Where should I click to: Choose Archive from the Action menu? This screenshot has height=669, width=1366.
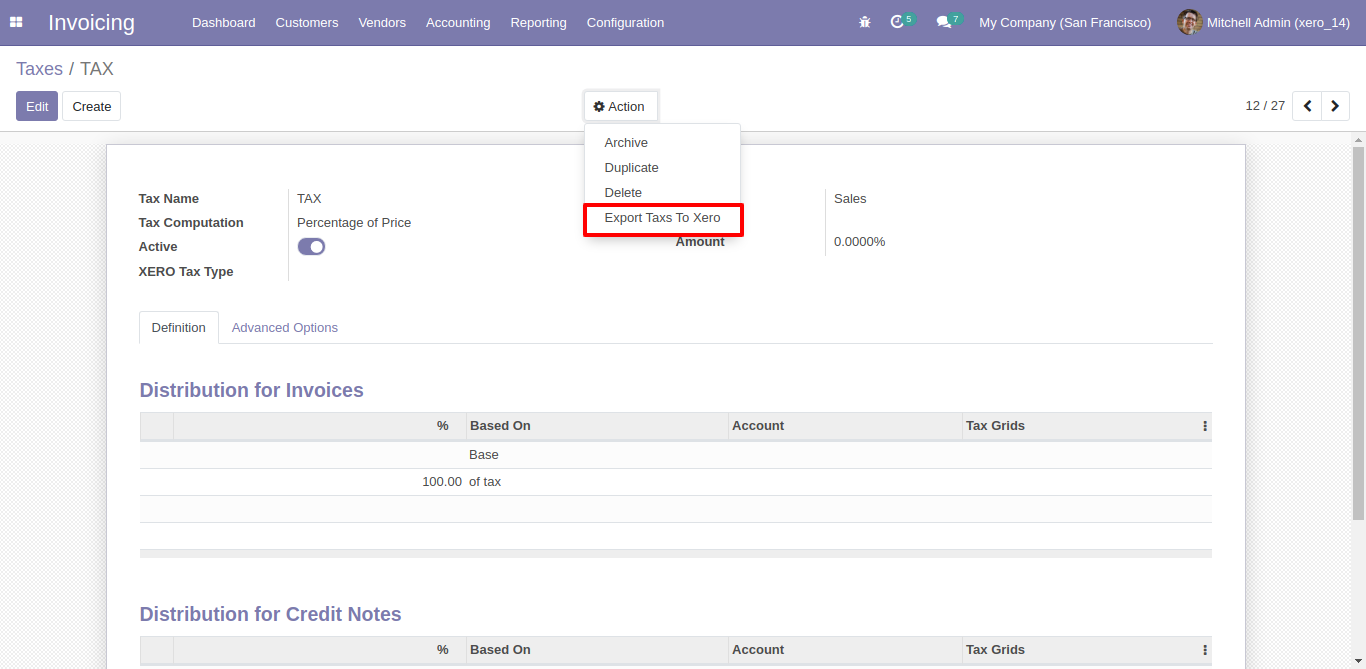[x=662, y=143]
